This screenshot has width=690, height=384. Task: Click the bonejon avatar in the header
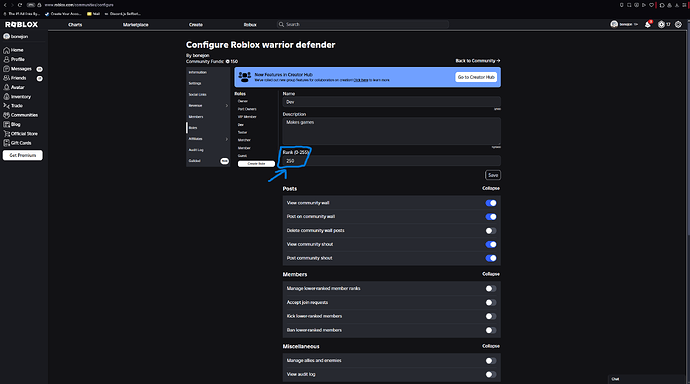(614, 24)
